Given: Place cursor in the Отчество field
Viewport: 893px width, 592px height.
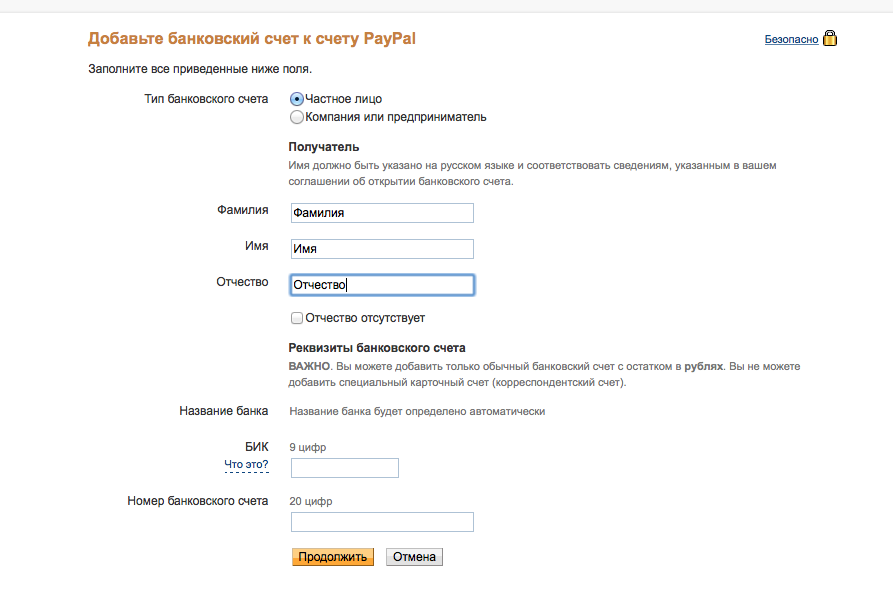Looking at the screenshot, I should pos(381,285).
